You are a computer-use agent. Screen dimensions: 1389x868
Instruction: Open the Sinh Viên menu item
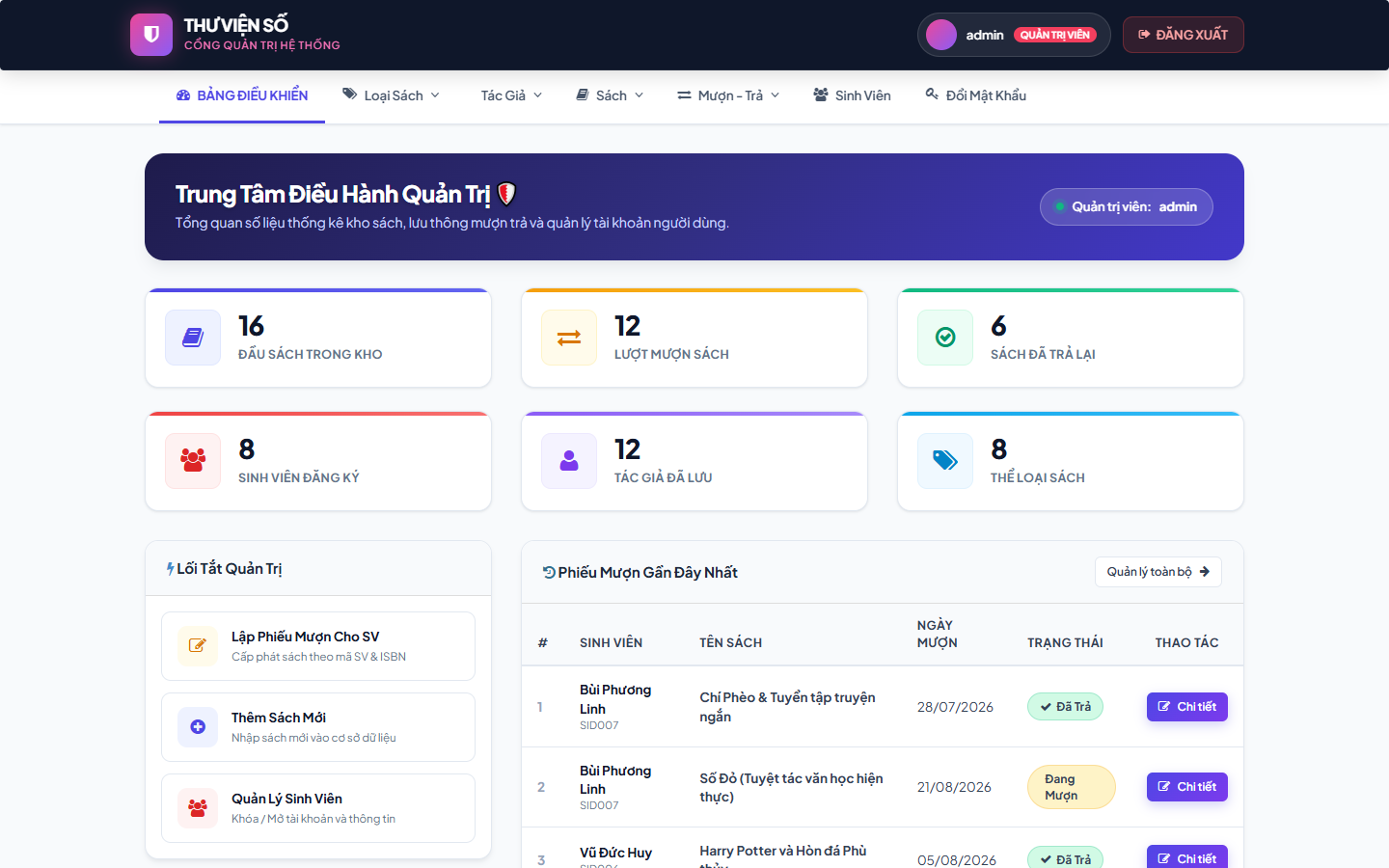coord(852,95)
